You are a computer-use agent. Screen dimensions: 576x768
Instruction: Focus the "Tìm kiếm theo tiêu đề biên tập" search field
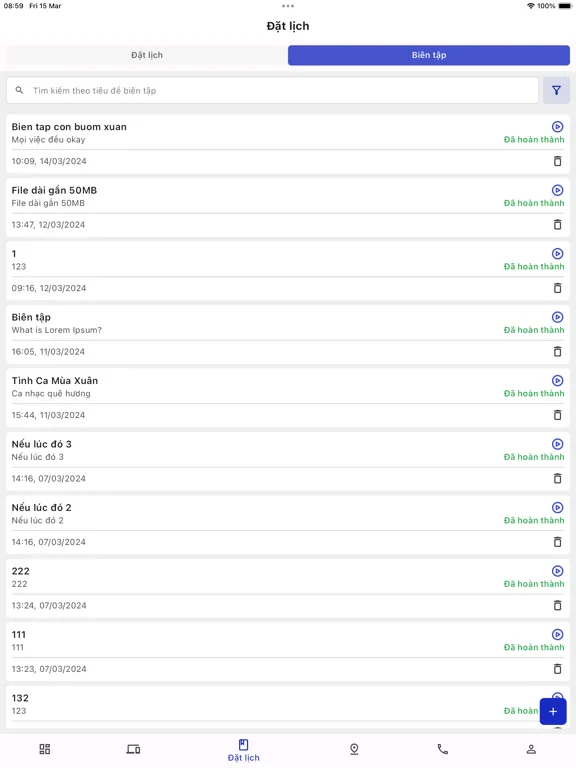(x=272, y=90)
